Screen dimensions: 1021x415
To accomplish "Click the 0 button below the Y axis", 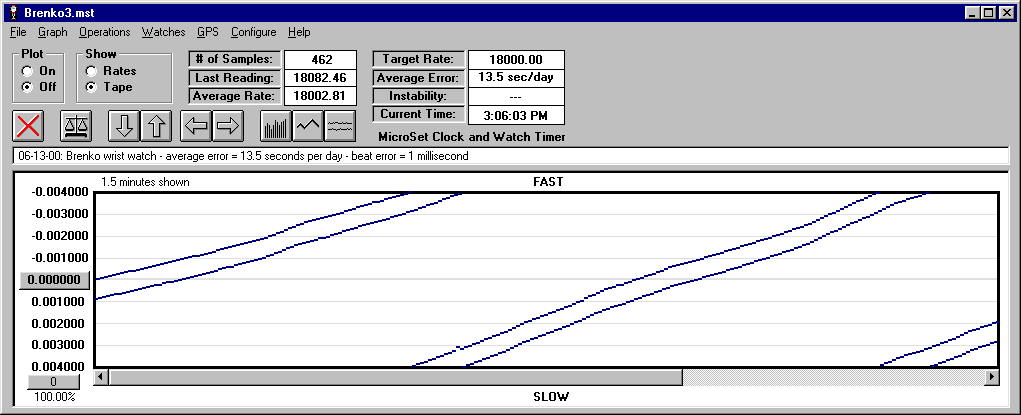I will coord(53,382).
